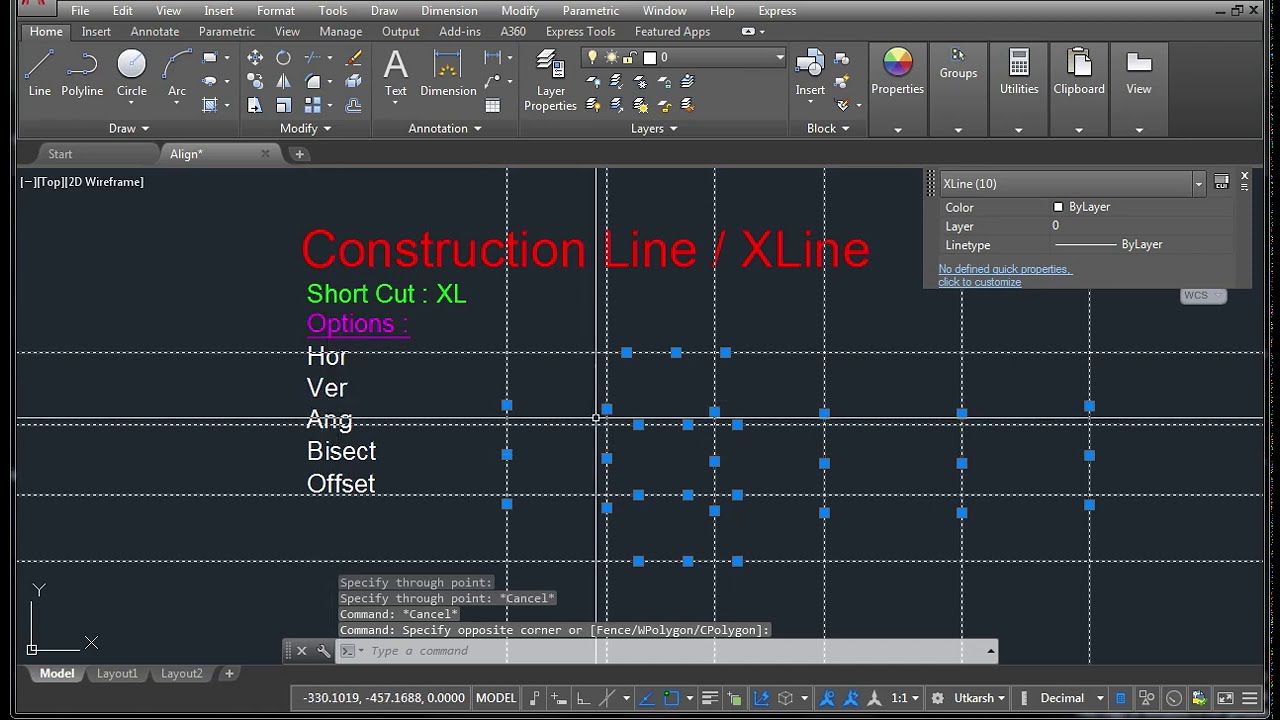Expand the Annotation panel
This screenshot has height=720, width=1280.
[445, 128]
